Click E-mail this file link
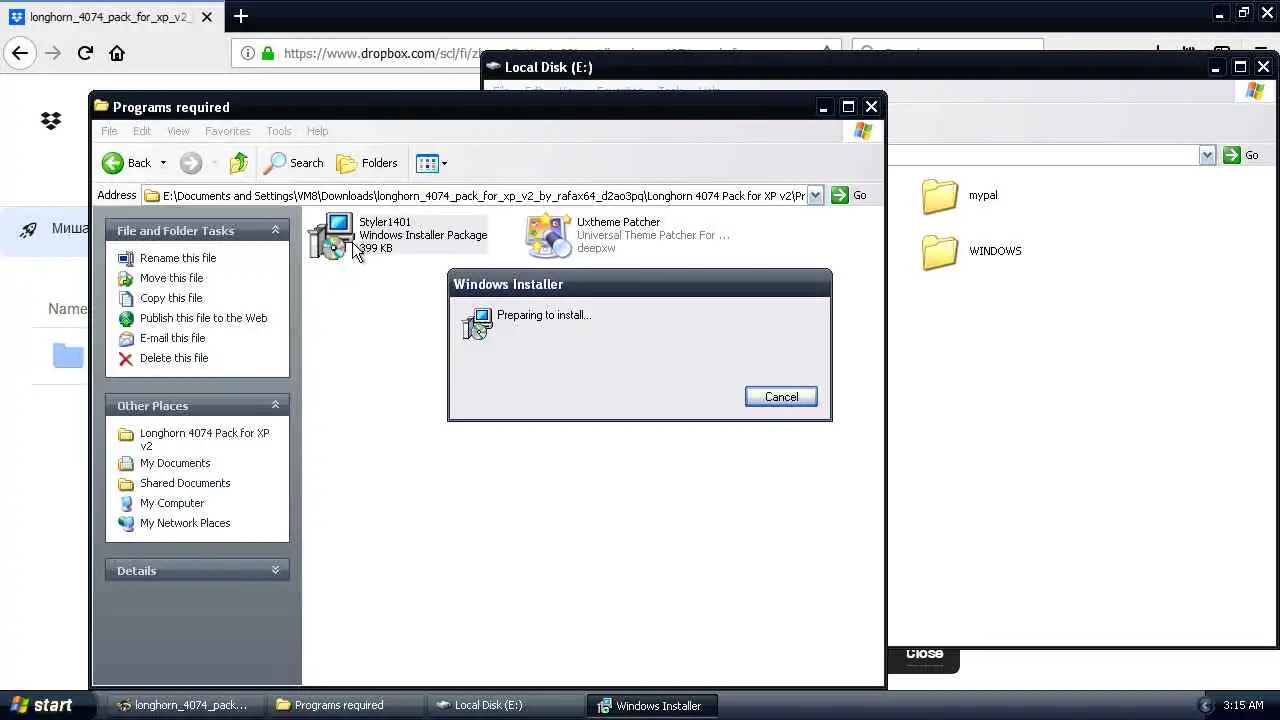 pos(172,338)
